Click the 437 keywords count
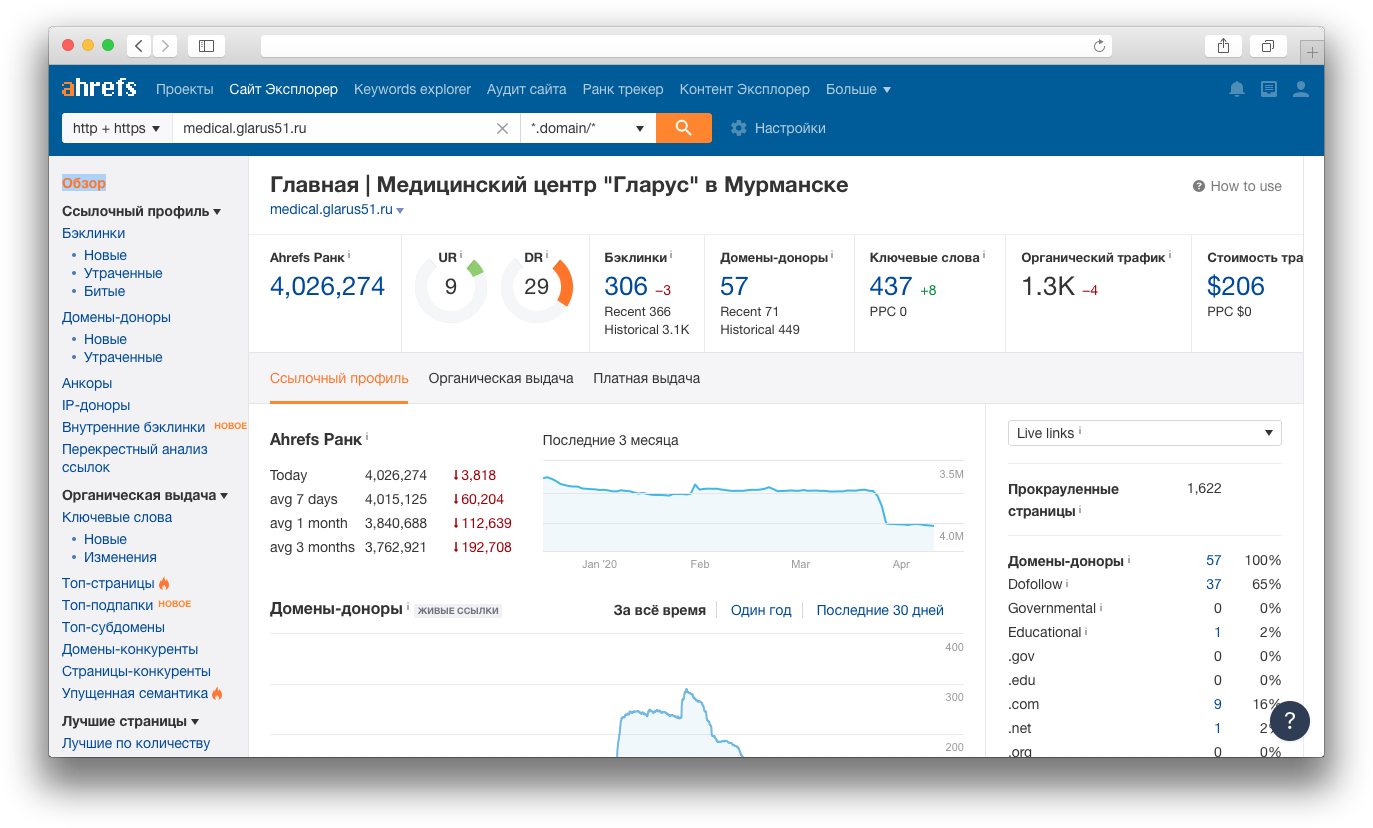The image size is (1373, 828). click(x=891, y=286)
